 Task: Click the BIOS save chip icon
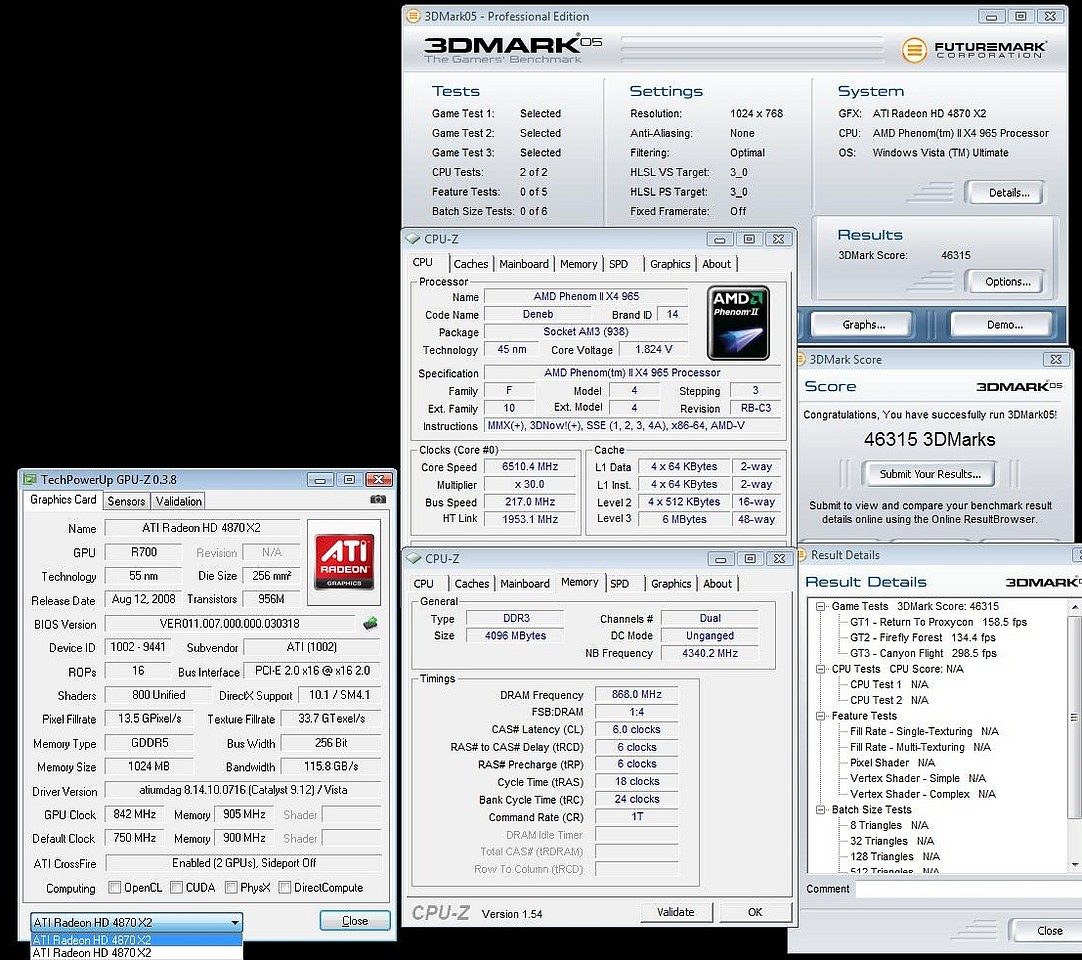[x=370, y=623]
